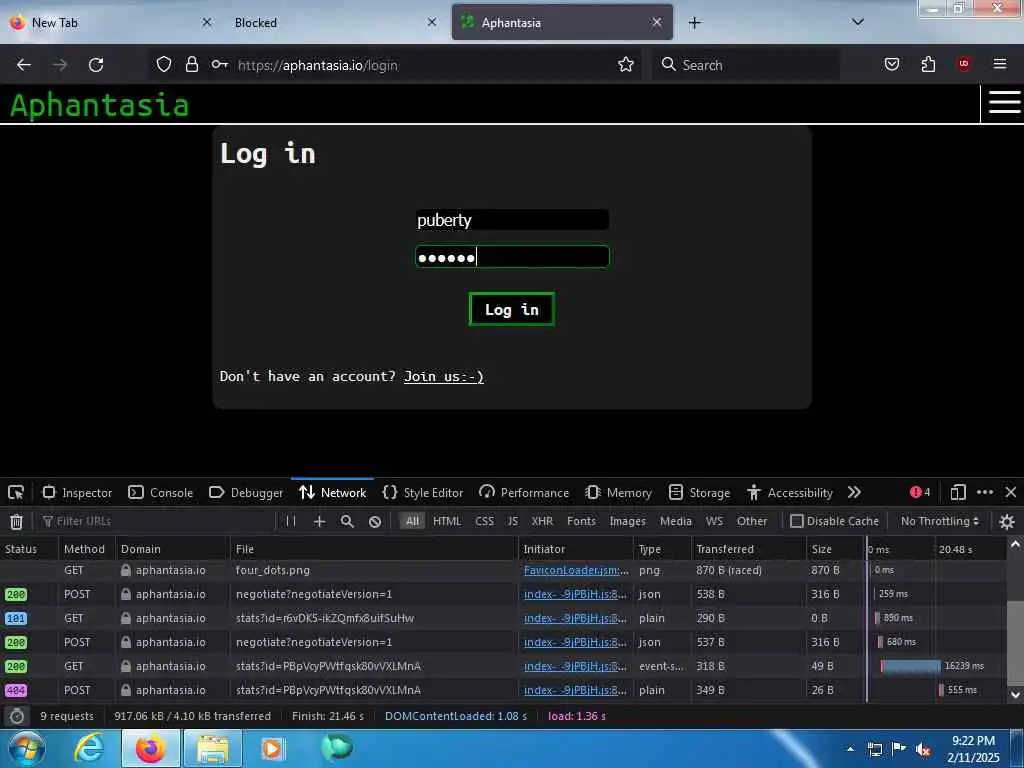Open the Aphantasia logo link
The width and height of the screenshot is (1024, 768).
[x=99, y=104]
